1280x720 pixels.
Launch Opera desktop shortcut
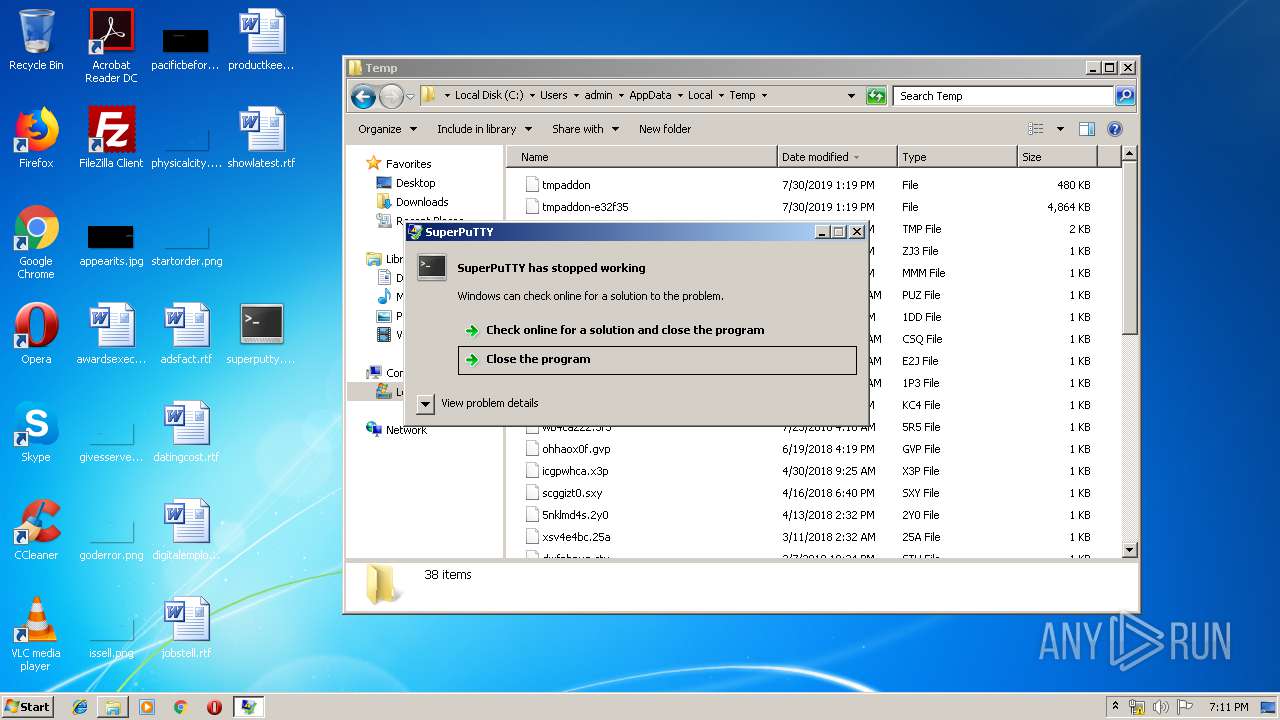(x=36, y=333)
